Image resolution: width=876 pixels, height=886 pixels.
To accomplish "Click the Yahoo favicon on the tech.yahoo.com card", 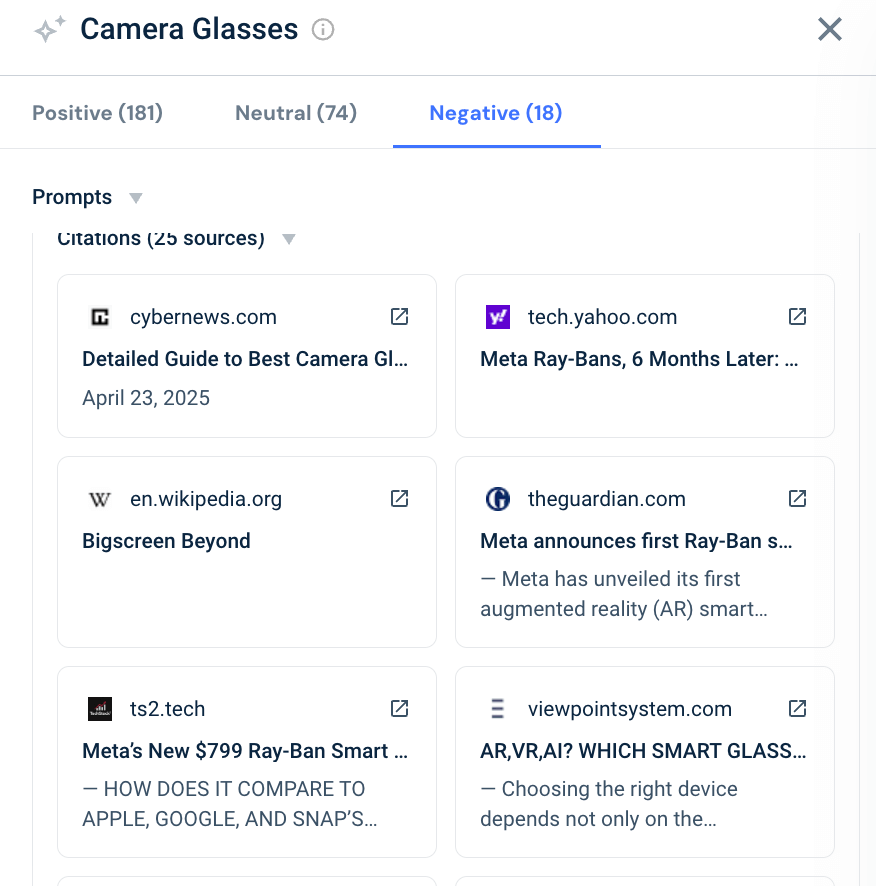I will (497, 316).
